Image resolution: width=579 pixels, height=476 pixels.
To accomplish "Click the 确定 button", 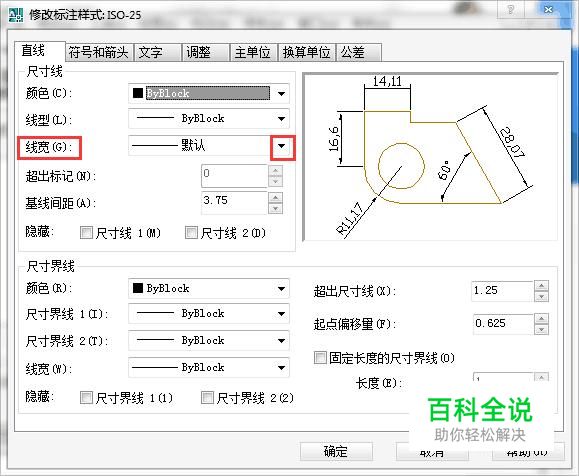I will [336, 451].
